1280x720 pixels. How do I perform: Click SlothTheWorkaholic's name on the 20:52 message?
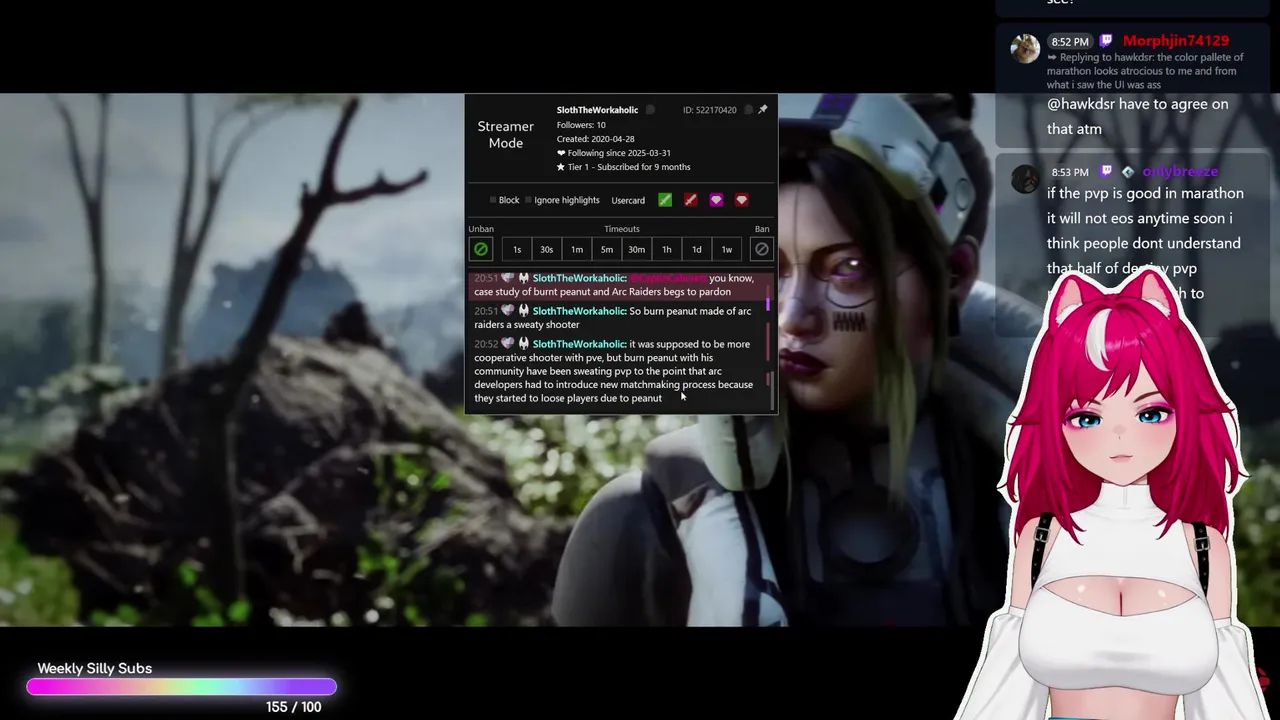(579, 344)
